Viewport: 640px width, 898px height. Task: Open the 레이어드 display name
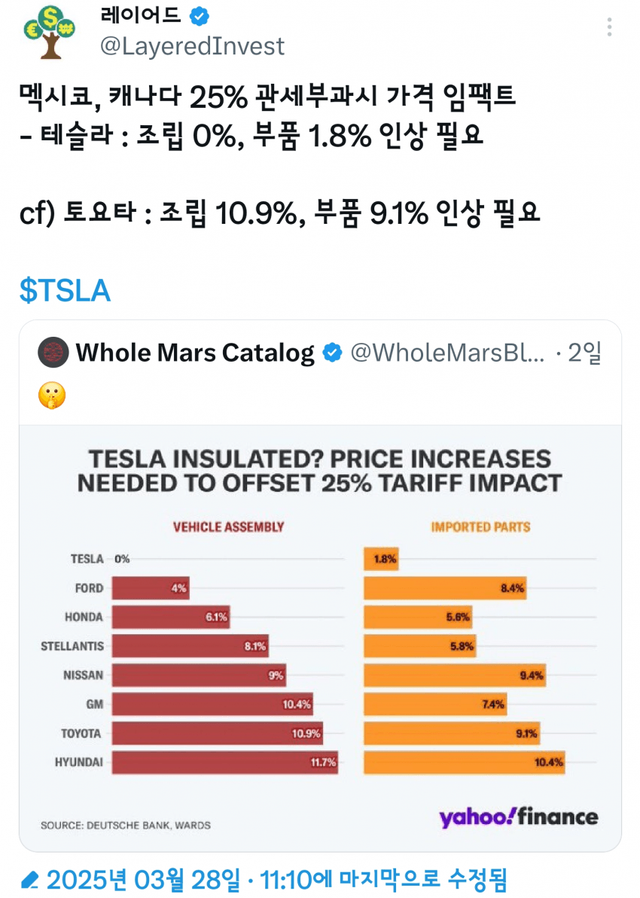coord(139,16)
